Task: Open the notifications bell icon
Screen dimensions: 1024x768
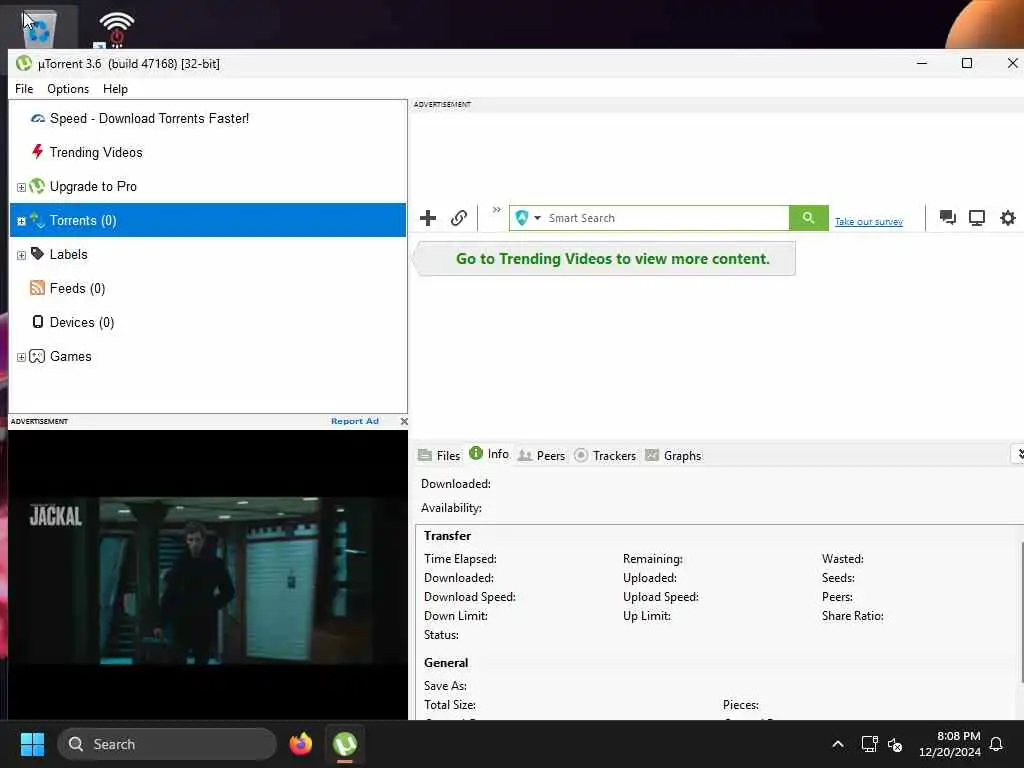Action: [997, 744]
